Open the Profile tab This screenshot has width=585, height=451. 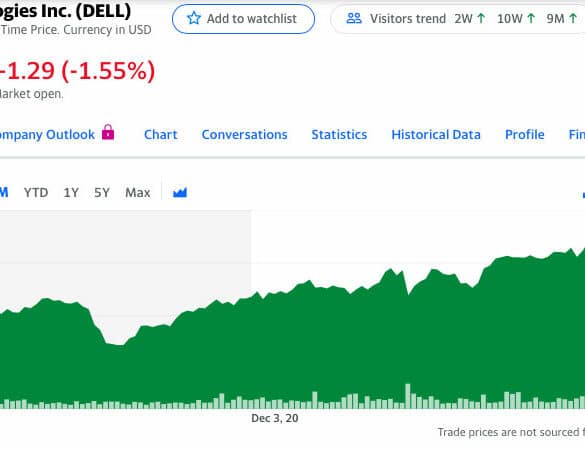525,134
